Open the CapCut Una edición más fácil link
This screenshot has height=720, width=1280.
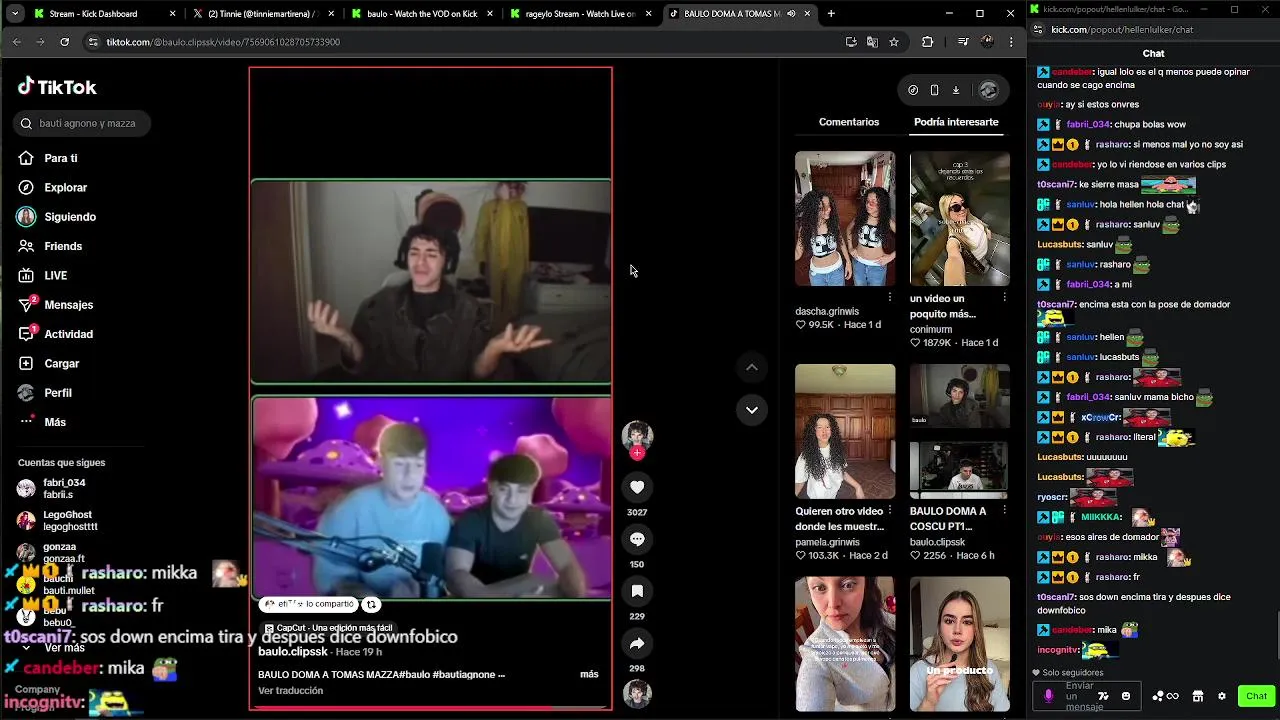tap(328, 628)
